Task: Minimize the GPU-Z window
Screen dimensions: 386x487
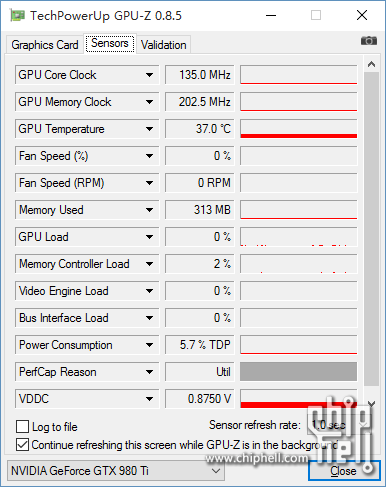Action: (271, 15)
